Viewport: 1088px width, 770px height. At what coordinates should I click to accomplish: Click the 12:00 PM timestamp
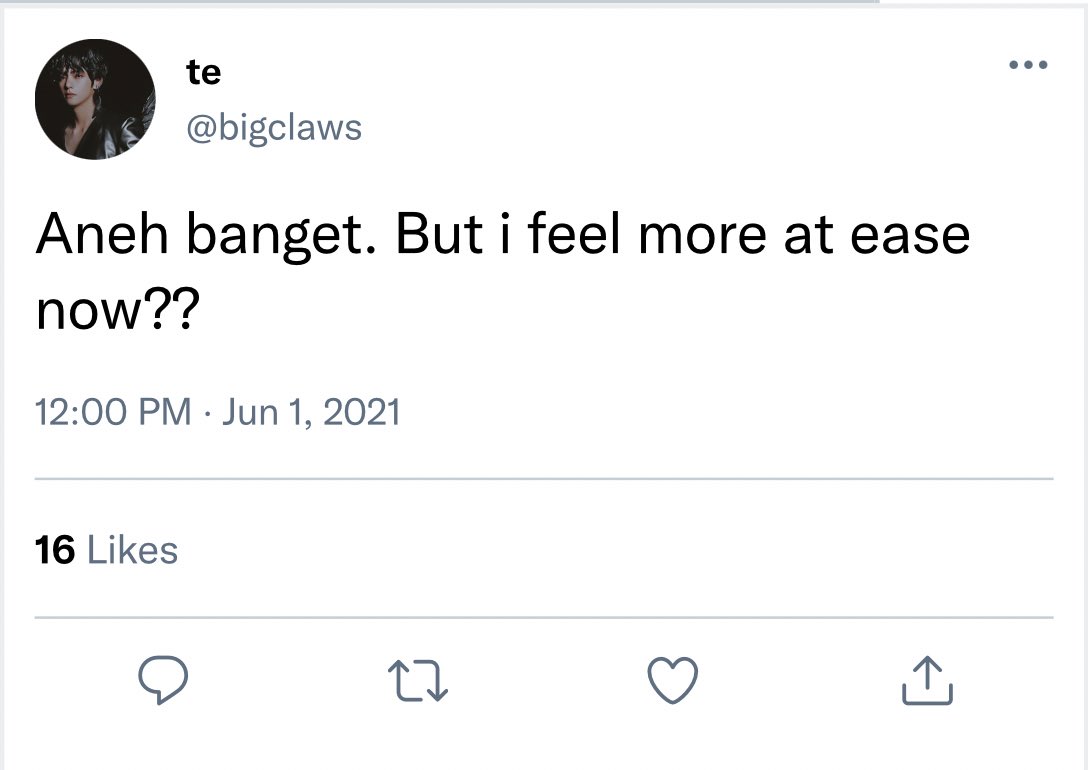coord(113,412)
